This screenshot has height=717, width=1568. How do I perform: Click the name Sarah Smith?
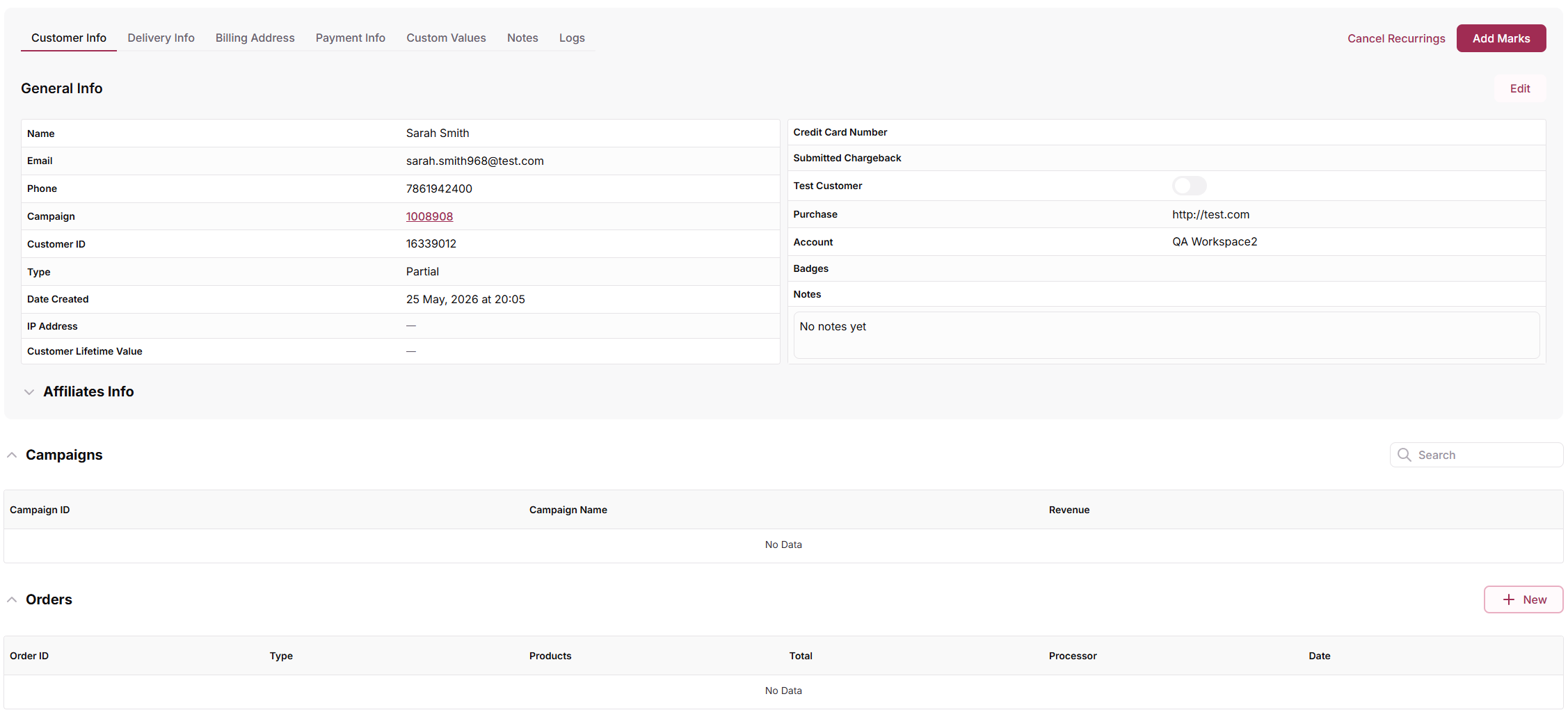pos(437,134)
